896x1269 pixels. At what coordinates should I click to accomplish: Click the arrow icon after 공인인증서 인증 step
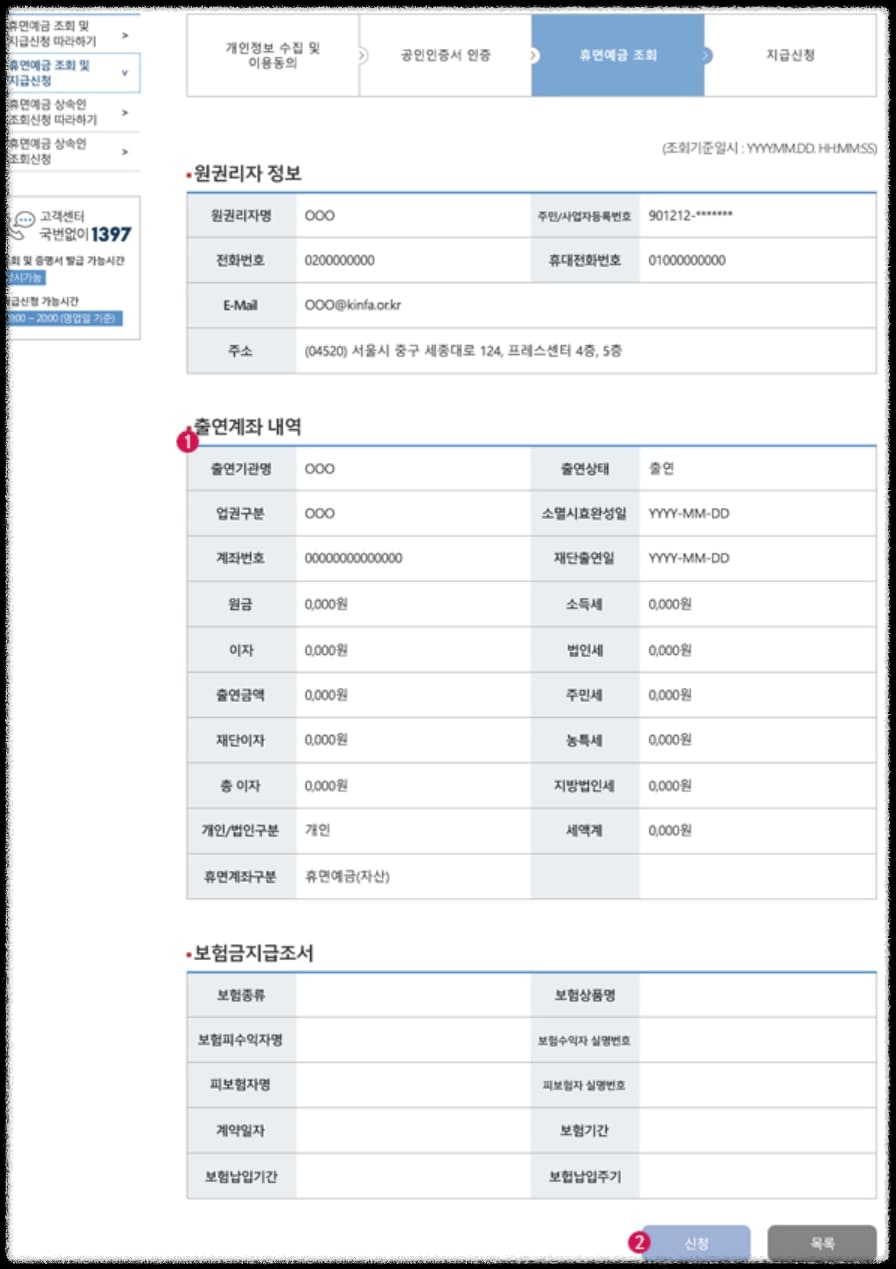click(x=532, y=57)
